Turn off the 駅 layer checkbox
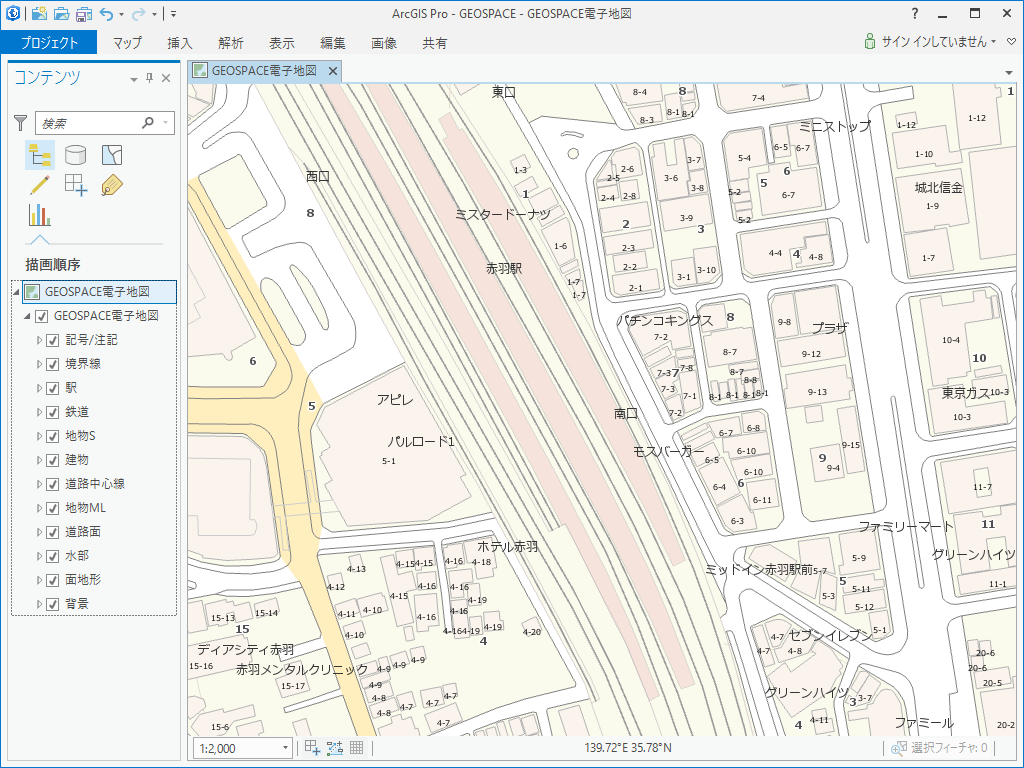This screenshot has height=768, width=1024. tap(53, 389)
